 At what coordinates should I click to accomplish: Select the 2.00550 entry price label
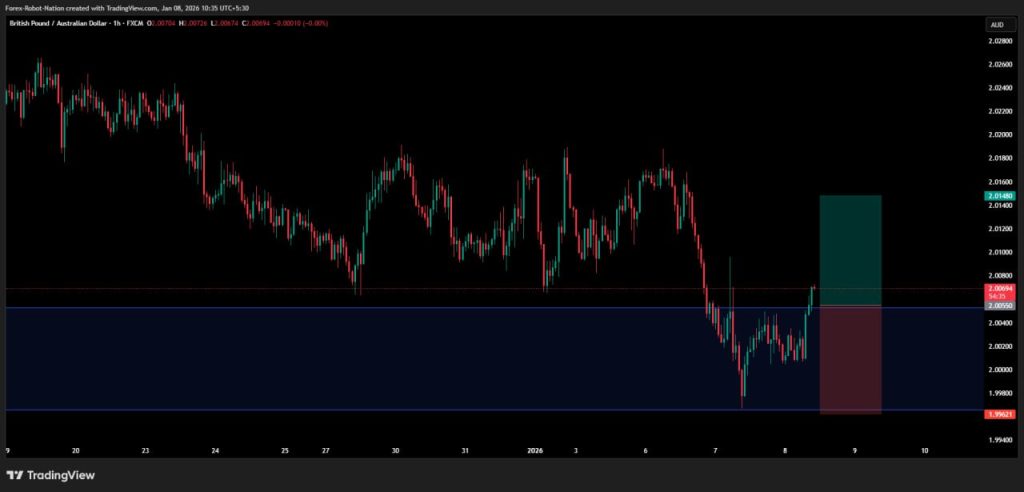998,307
